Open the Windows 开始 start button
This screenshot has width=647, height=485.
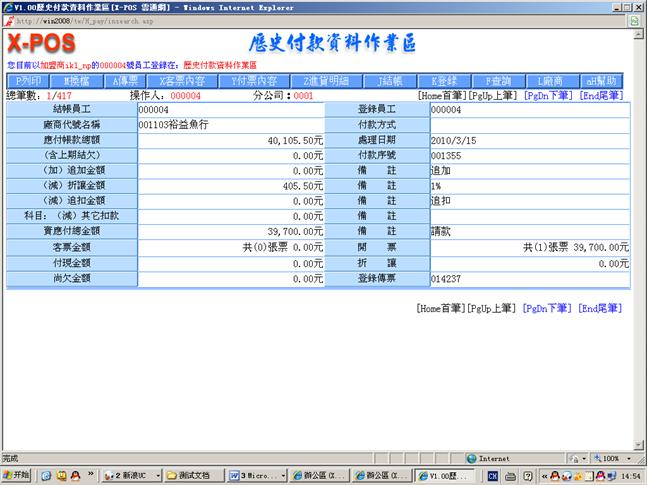pos(17,475)
